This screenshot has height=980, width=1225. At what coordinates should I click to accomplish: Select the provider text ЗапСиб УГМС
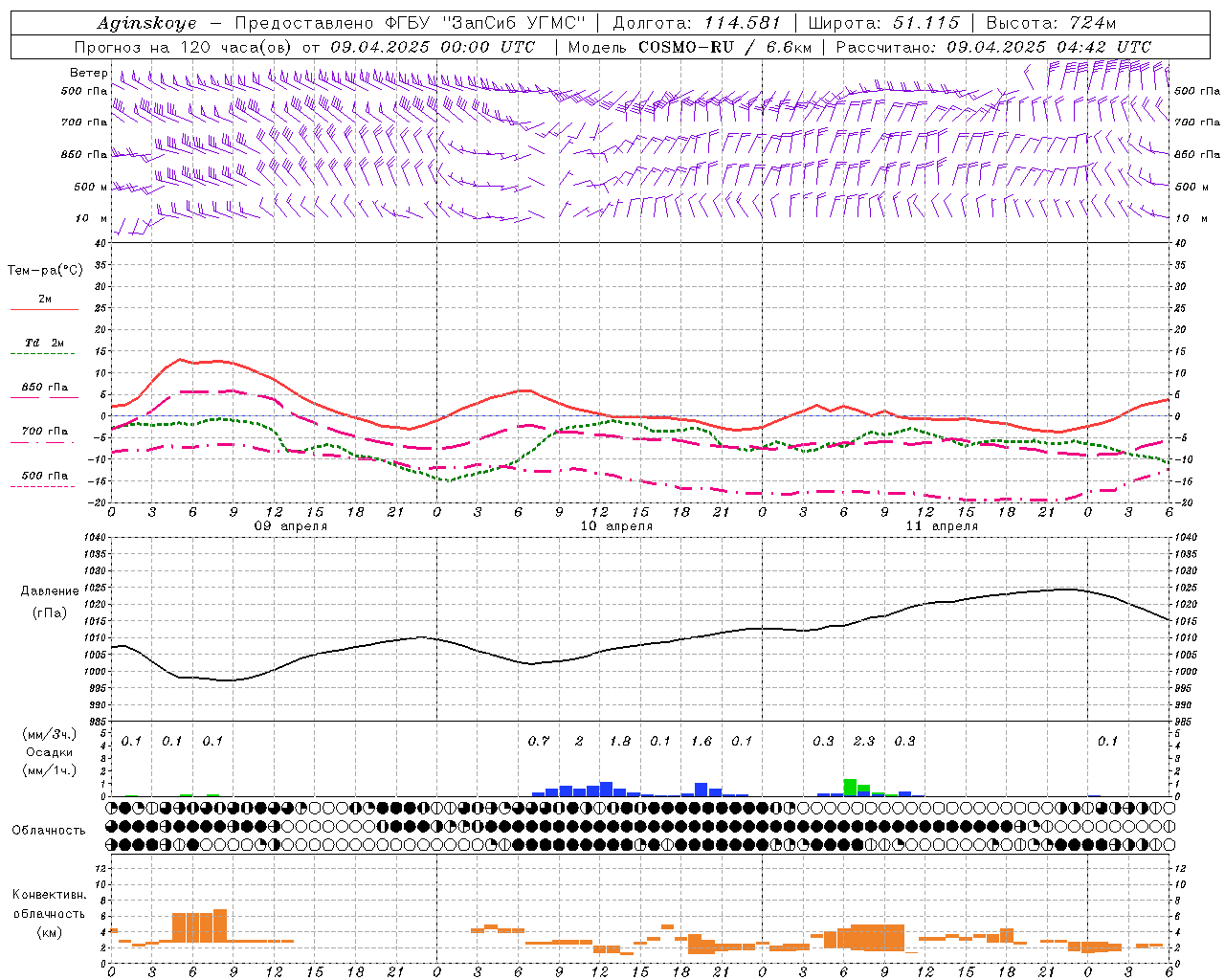point(515,23)
